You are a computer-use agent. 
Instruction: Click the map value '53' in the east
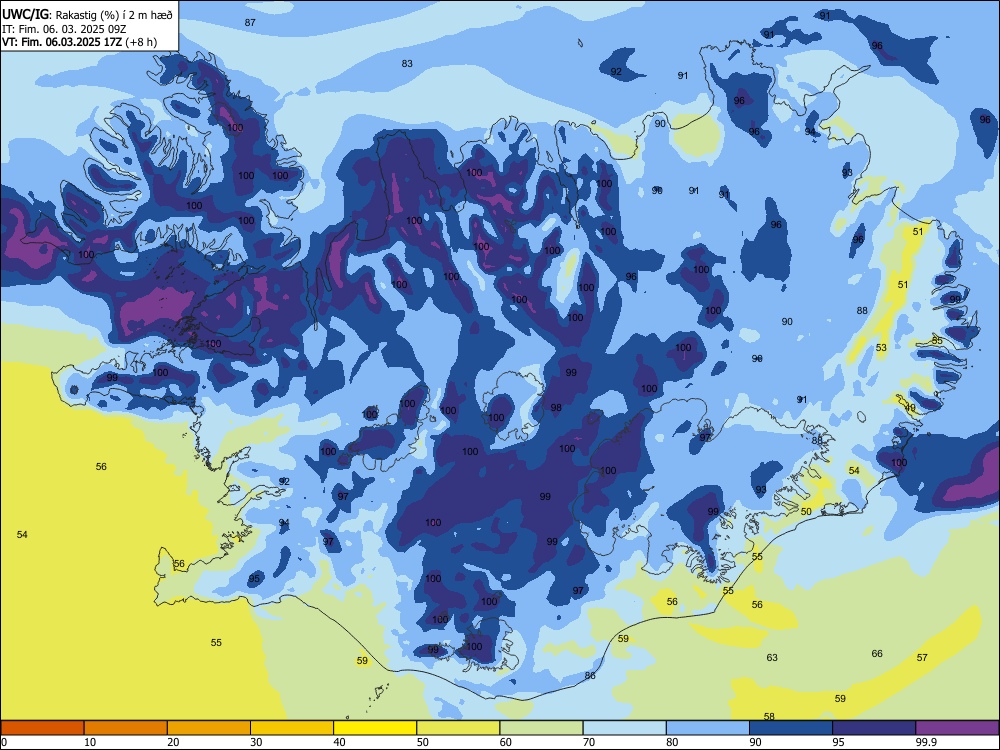881,348
